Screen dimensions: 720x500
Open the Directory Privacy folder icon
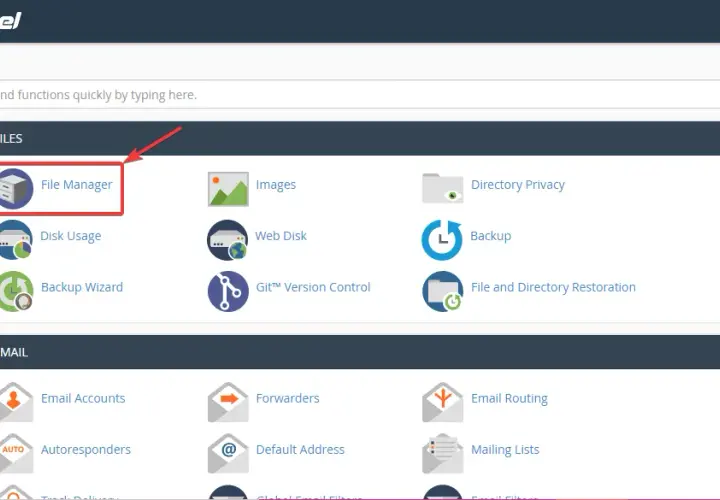point(443,188)
